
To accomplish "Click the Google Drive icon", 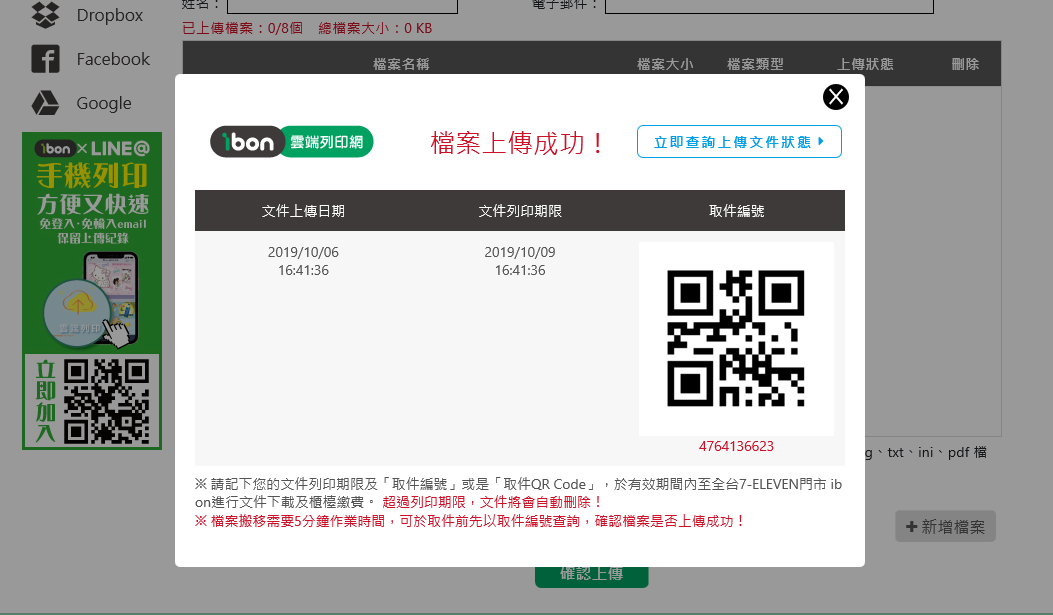I will click(45, 103).
